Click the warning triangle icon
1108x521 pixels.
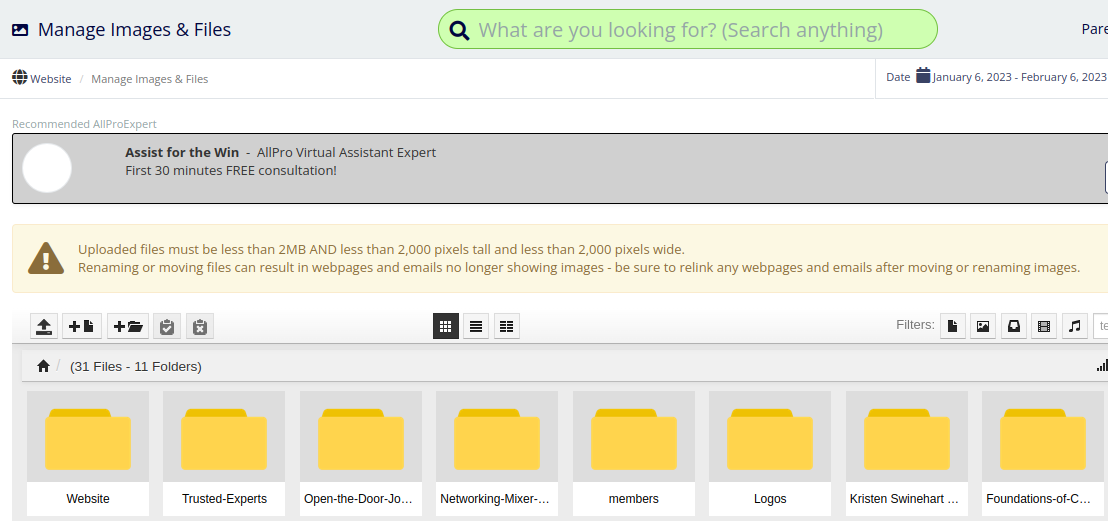point(46,258)
